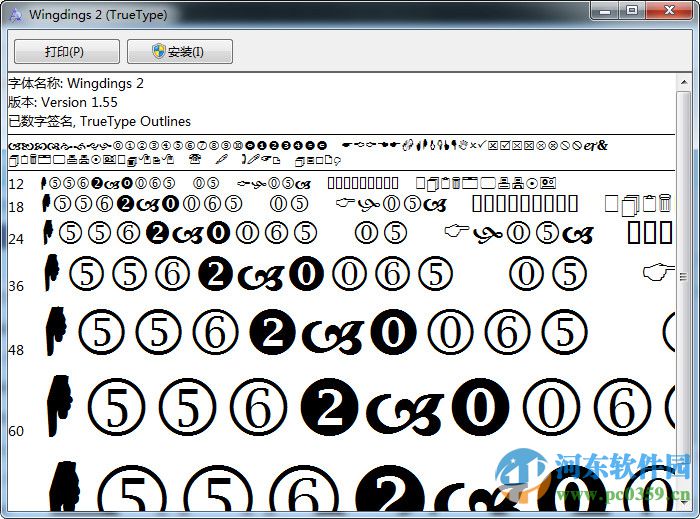Click the vertical scrollbar down arrow
This screenshot has height=519, width=700.
tap(683, 502)
